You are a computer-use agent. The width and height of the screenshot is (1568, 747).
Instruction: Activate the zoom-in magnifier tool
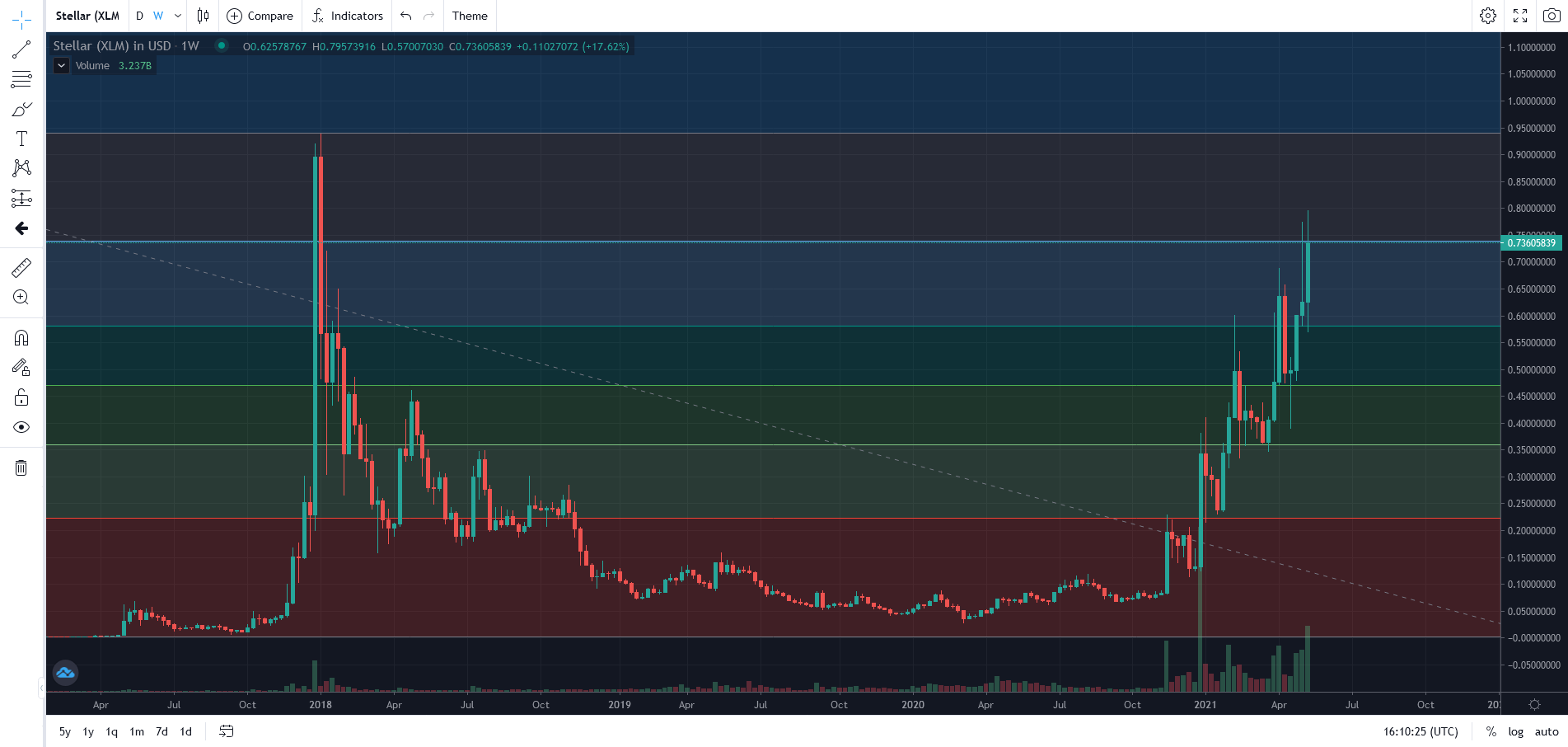click(x=21, y=298)
